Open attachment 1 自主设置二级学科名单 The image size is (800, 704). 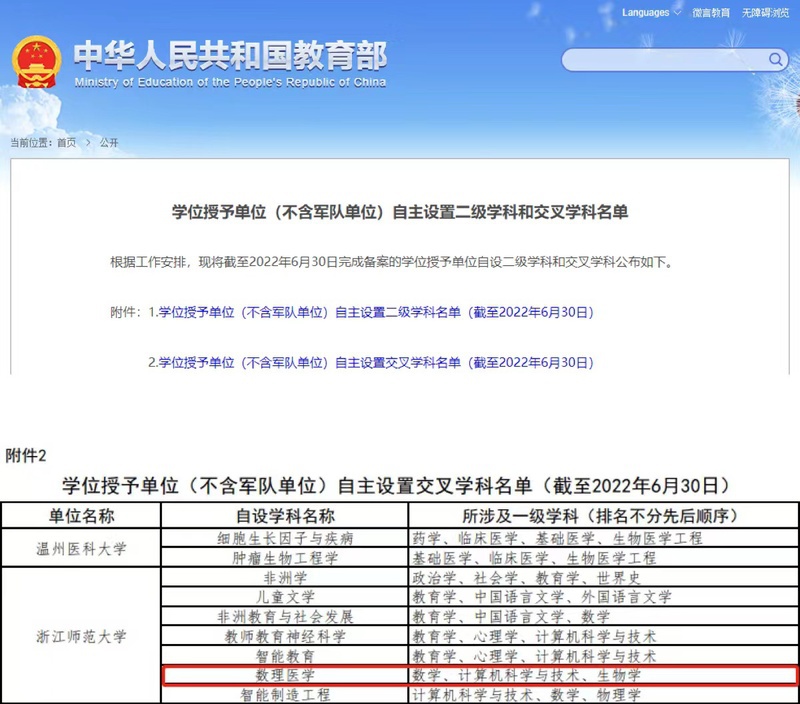(x=371, y=312)
